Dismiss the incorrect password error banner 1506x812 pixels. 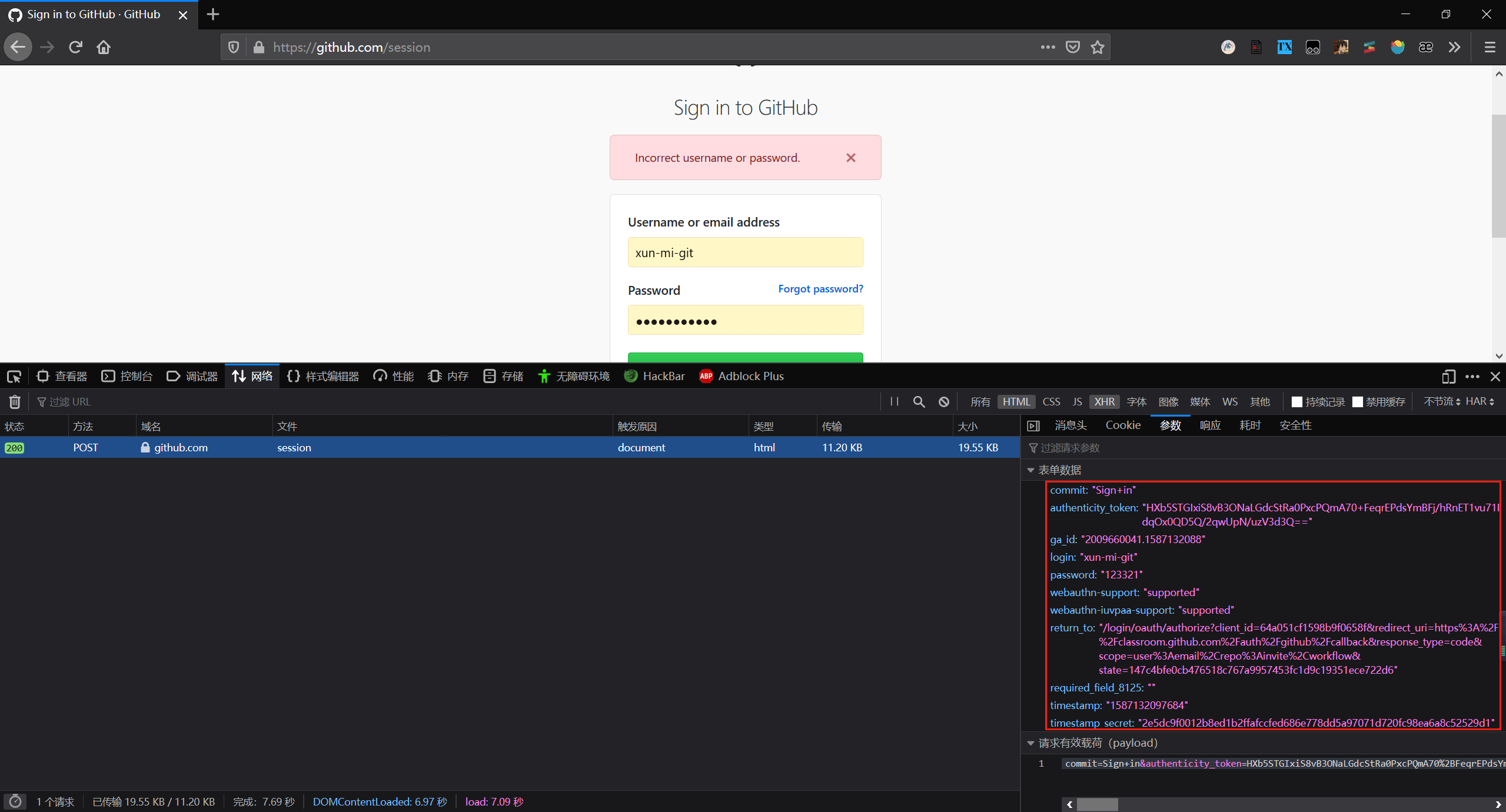click(850, 158)
